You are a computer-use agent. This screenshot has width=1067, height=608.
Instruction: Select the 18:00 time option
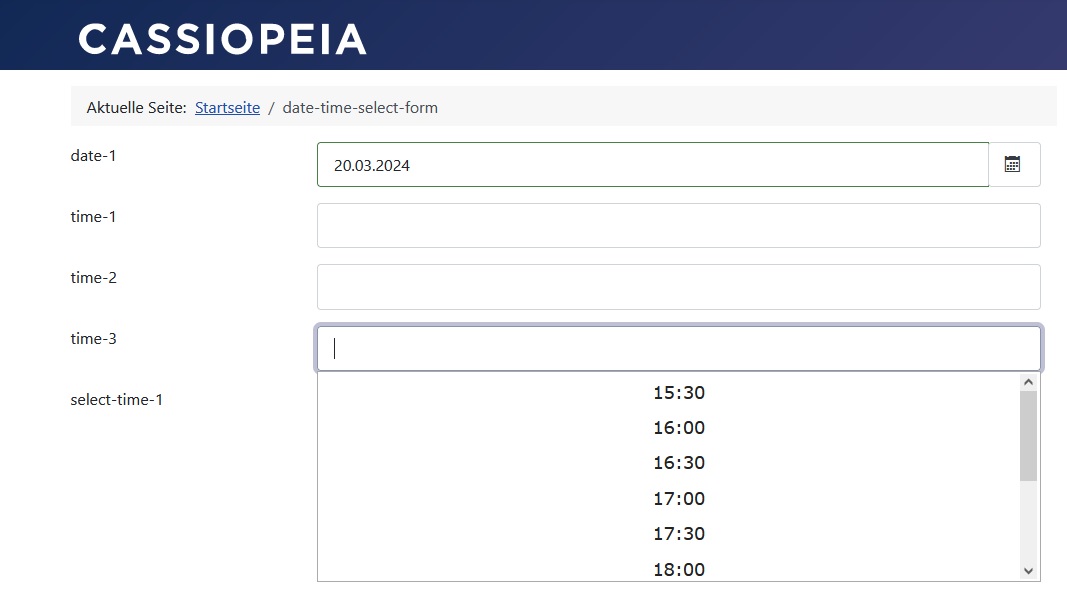tap(679, 569)
